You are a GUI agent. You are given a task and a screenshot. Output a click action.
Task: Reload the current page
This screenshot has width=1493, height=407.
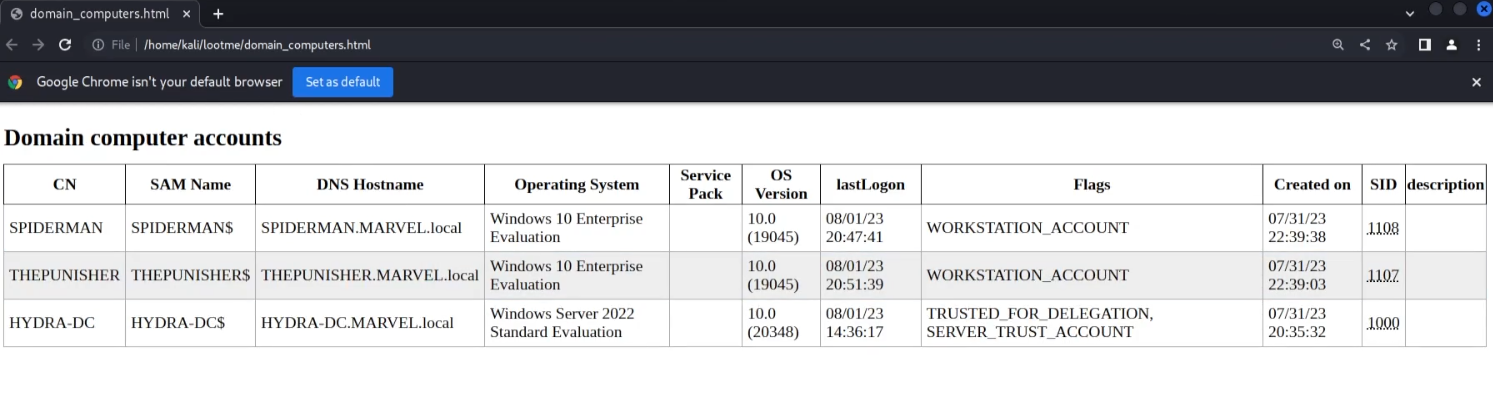(x=65, y=45)
